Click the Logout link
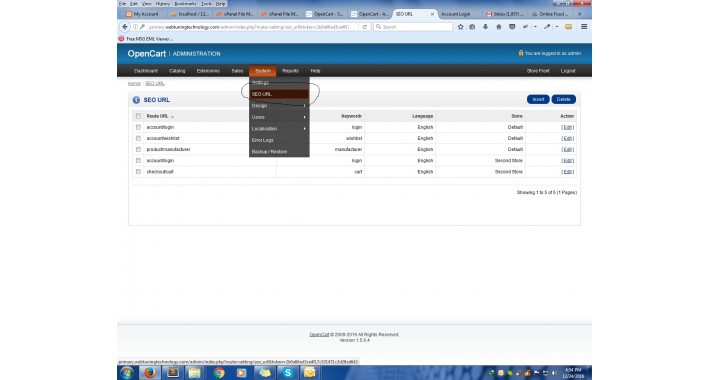The image size is (710, 380). [568, 71]
